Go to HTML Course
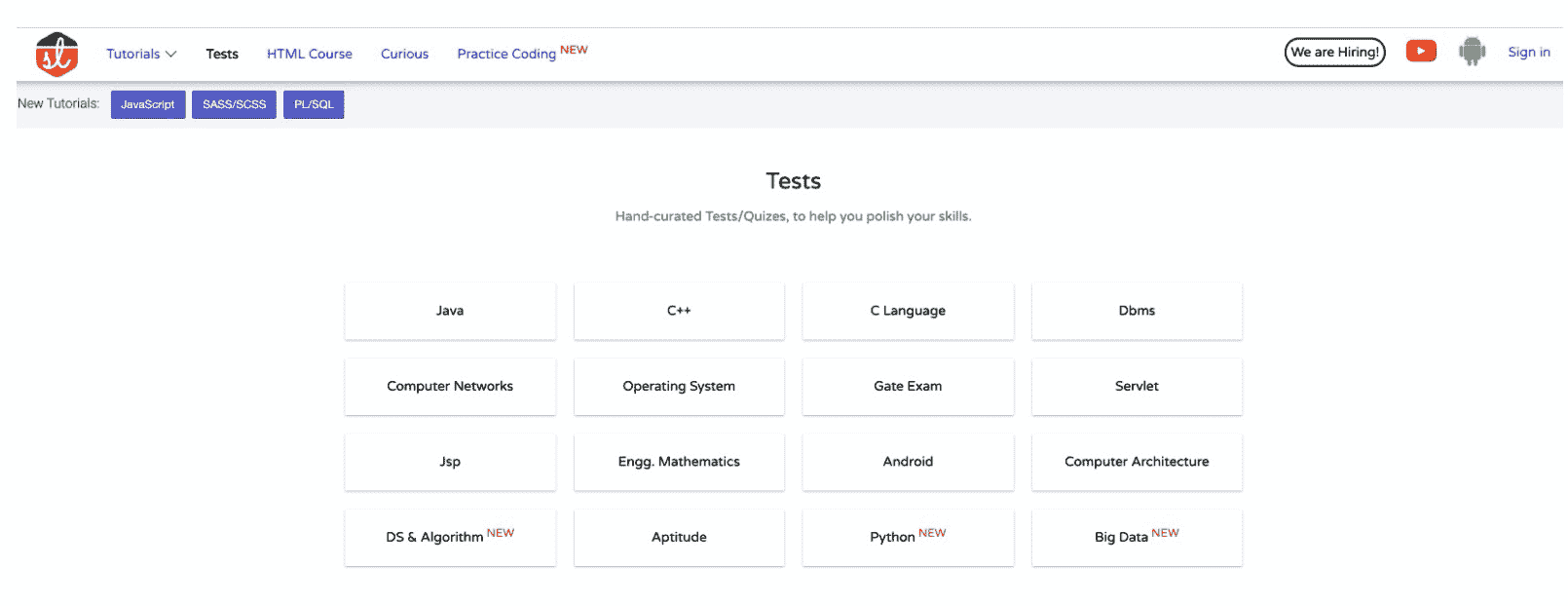 tap(310, 55)
